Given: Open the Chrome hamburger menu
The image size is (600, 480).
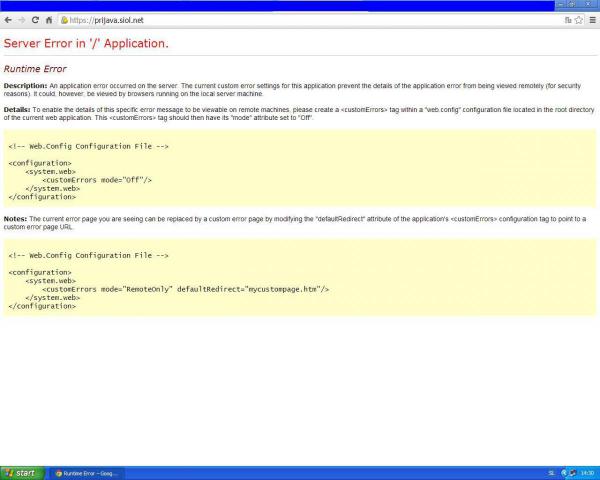Looking at the screenshot, I should pos(592,20).
